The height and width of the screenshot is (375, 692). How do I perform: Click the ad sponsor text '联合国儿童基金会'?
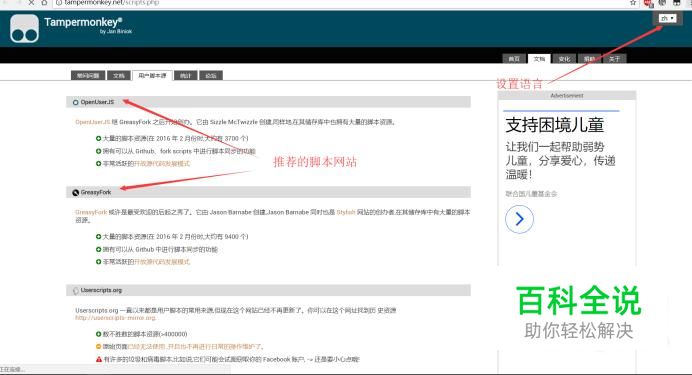531,194
